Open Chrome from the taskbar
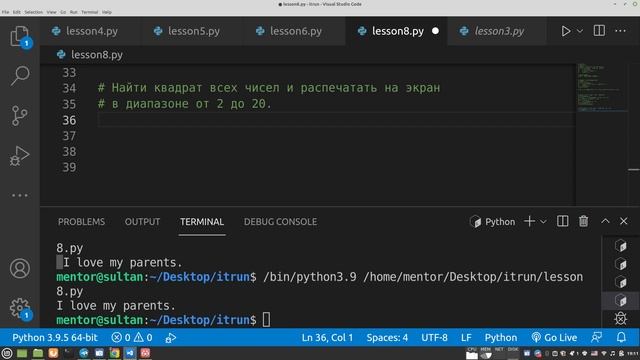The height and width of the screenshot is (360, 640). (115, 353)
